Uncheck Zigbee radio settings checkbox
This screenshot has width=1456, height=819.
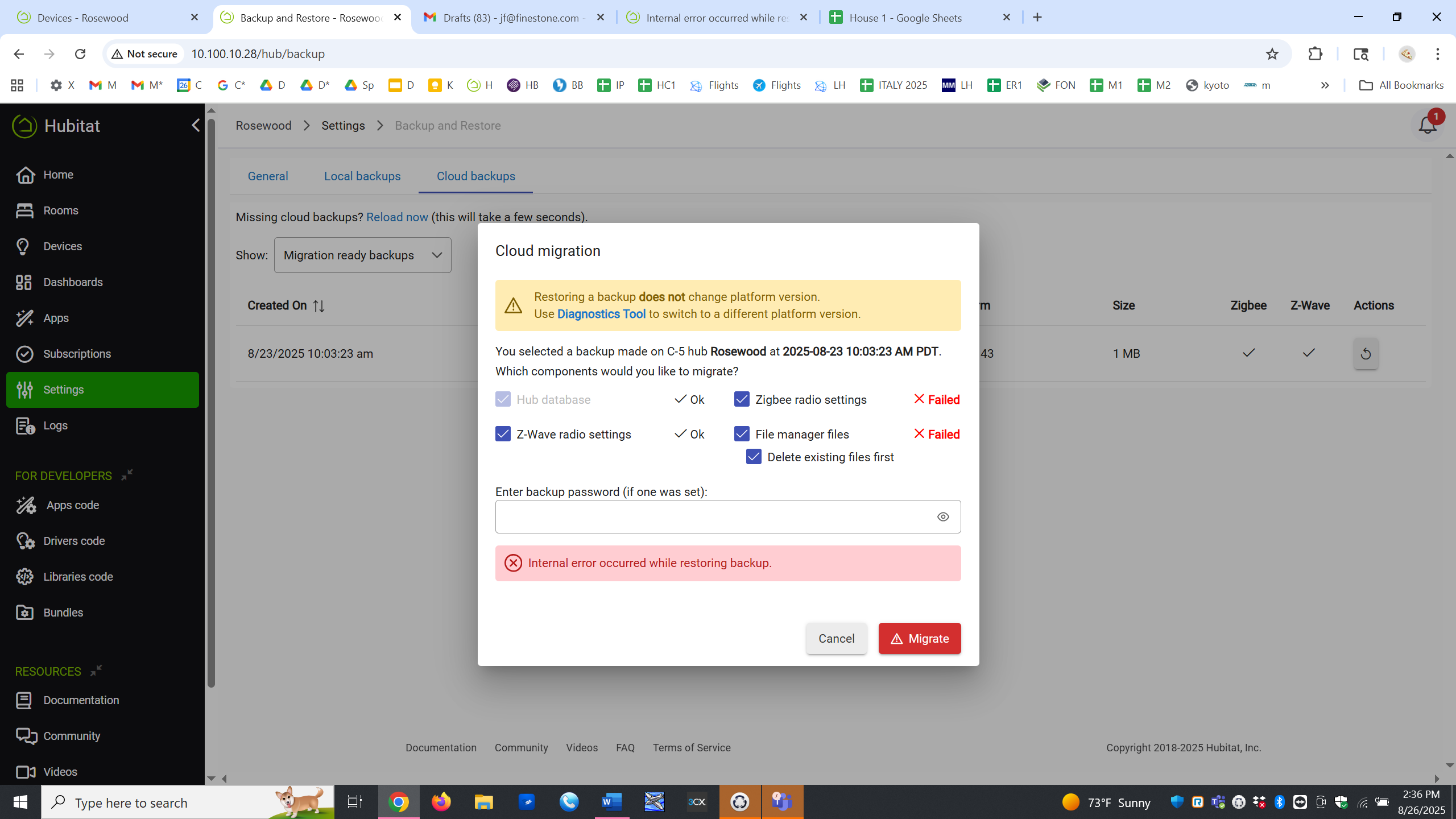[x=742, y=399]
